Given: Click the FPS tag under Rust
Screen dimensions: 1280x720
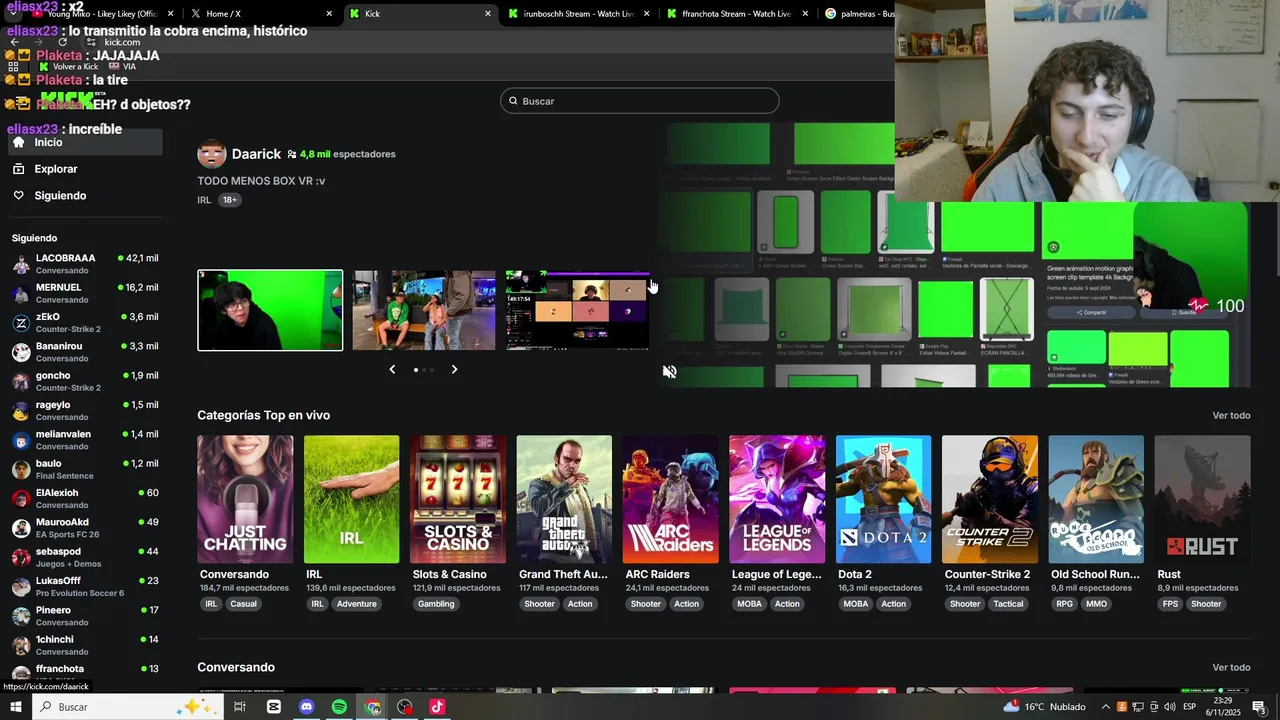Looking at the screenshot, I should [x=1170, y=604].
